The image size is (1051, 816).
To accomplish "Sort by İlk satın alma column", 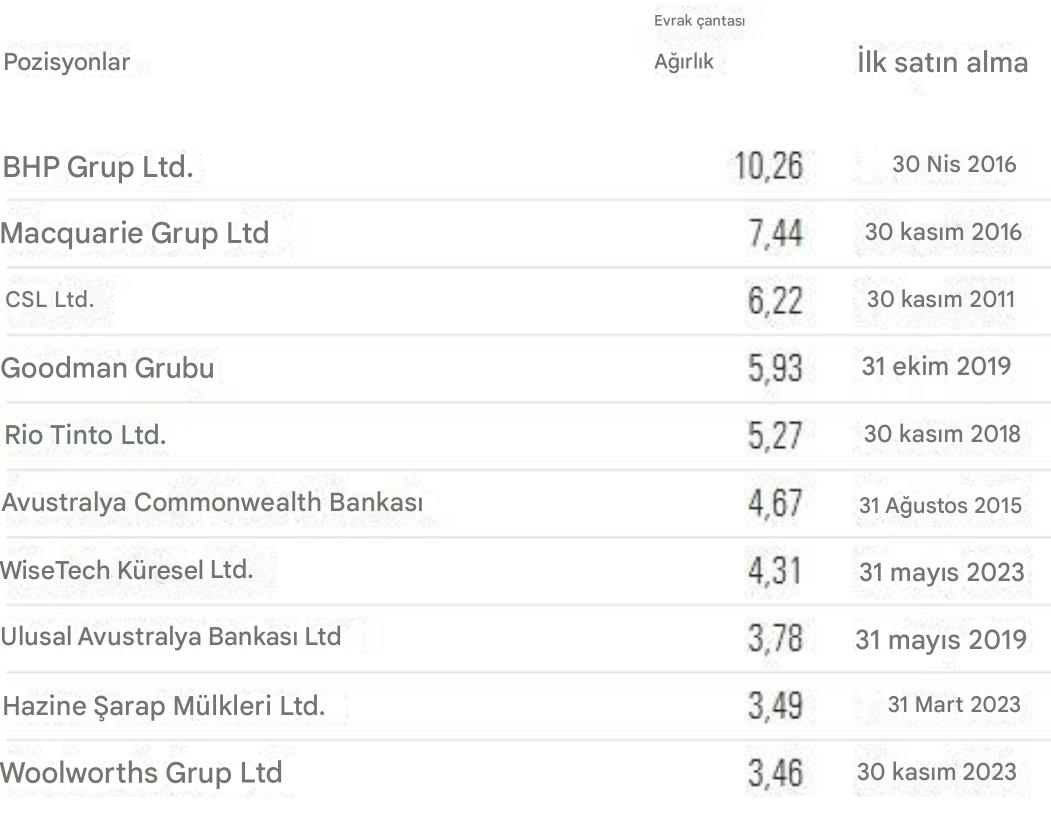I will tap(942, 63).
